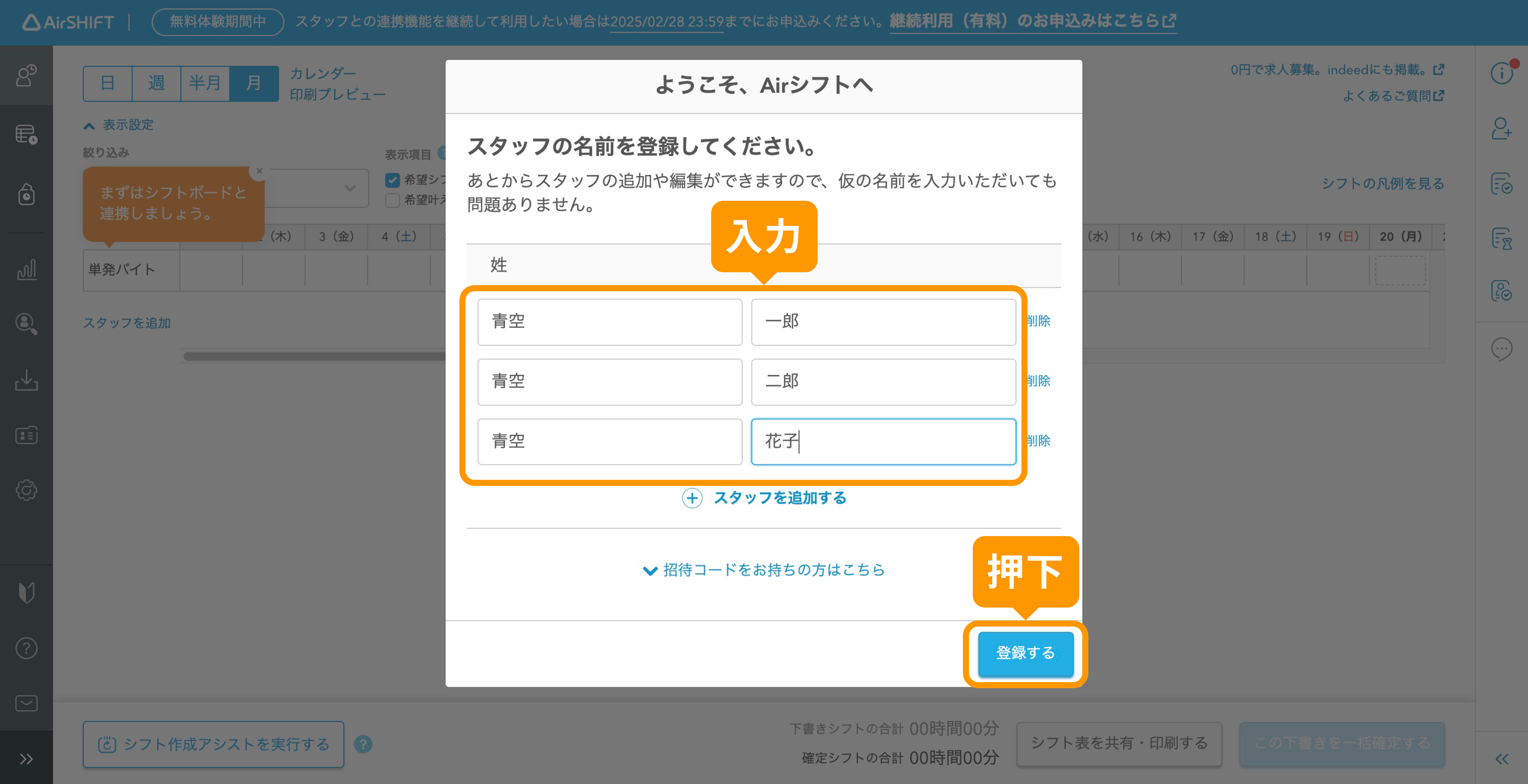
Task: Switch to the 週 view tab
Action: click(x=156, y=83)
